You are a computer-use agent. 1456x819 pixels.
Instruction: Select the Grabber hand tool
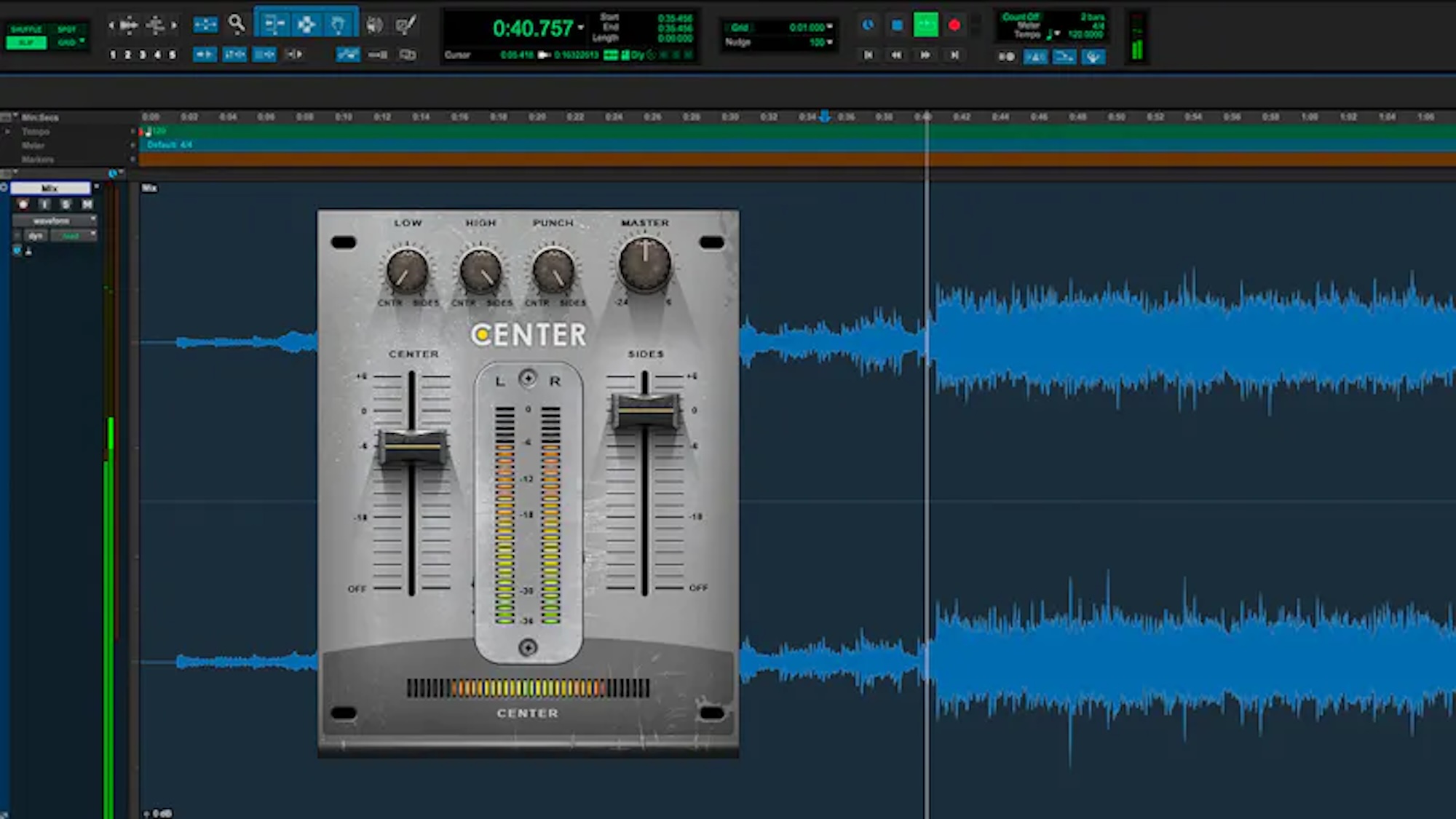pyautogui.click(x=338, y=25)
